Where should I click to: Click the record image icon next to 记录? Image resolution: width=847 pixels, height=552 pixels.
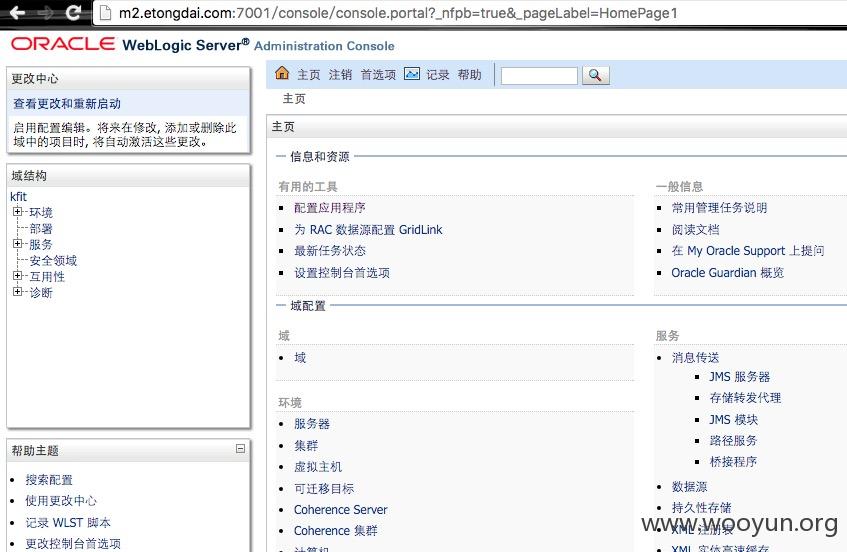(412, 74)
